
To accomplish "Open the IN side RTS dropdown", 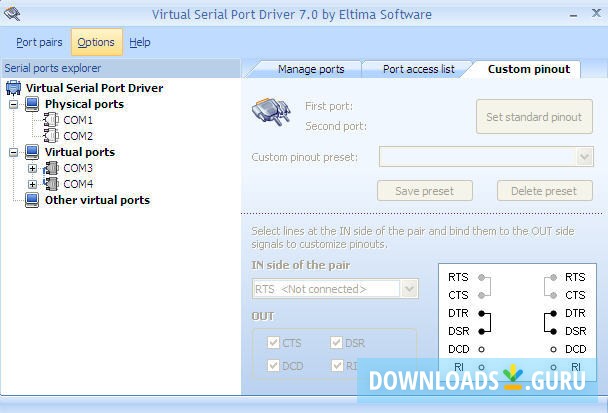I will [409, 289].
